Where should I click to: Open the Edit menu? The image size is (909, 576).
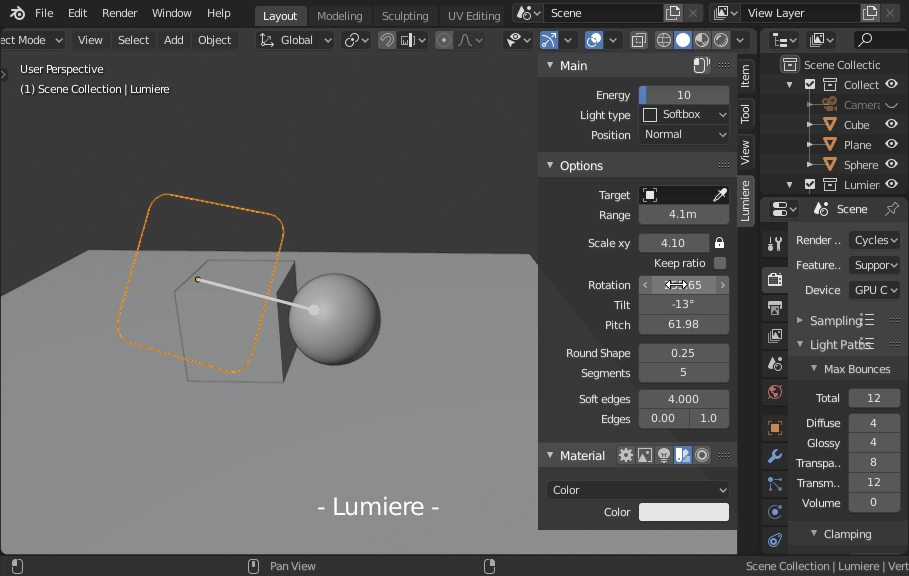(77, 13)
